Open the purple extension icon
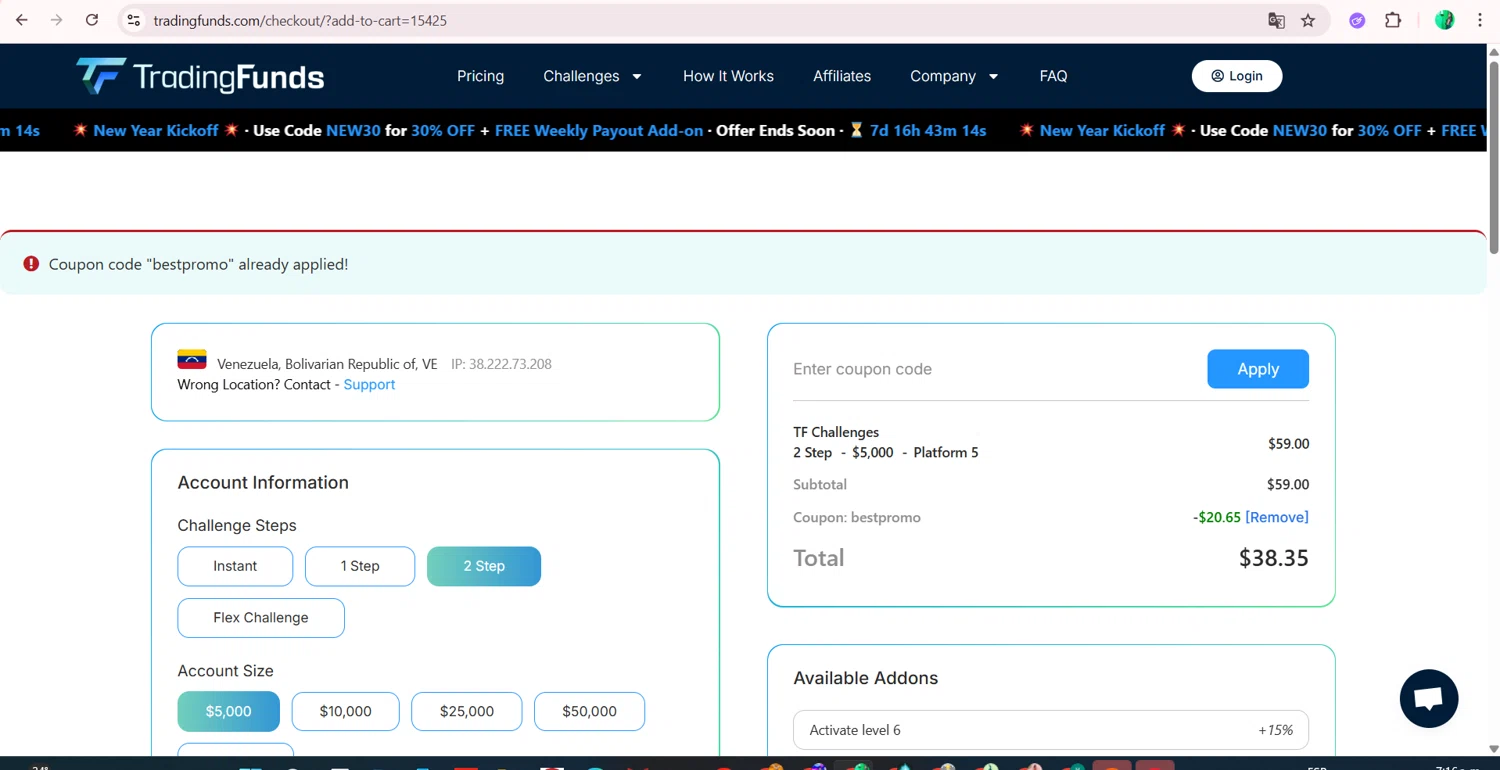 click(1357, 20)
